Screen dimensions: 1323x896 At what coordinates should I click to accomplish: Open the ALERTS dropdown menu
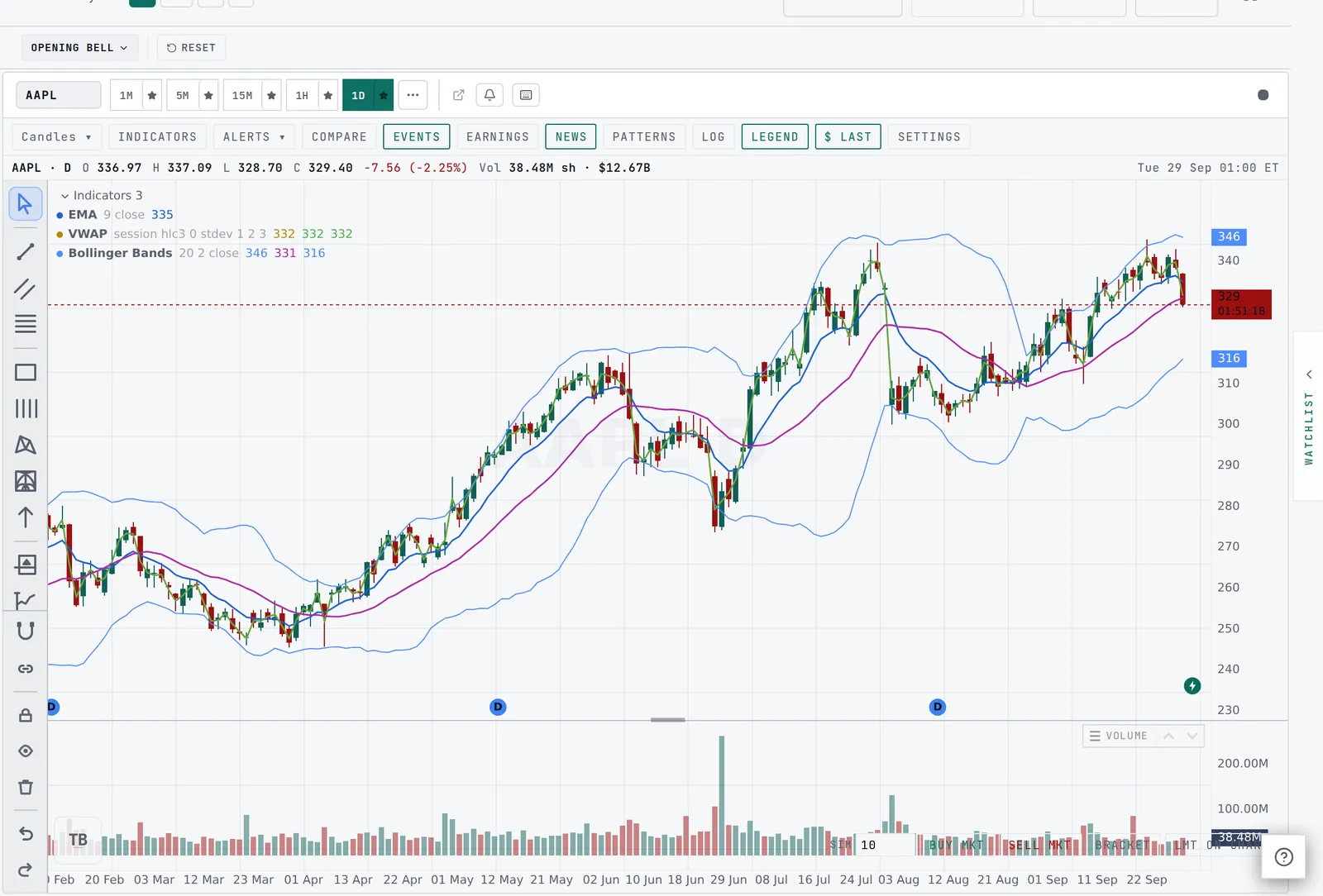pos(254,136)
